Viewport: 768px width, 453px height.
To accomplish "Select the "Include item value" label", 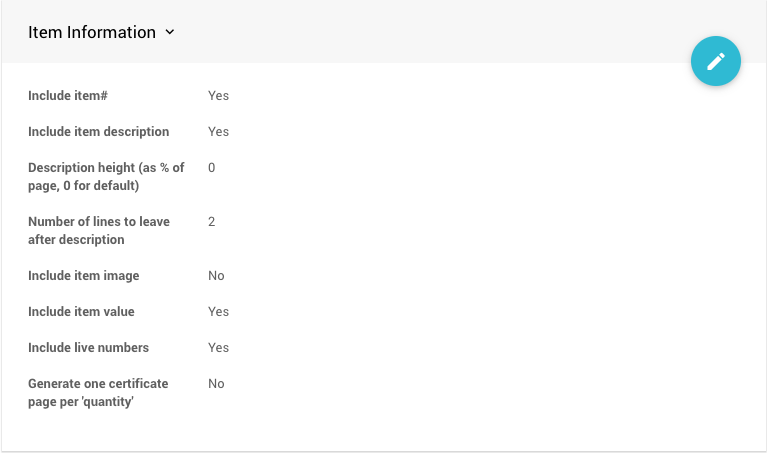I will tap(81, 312).
